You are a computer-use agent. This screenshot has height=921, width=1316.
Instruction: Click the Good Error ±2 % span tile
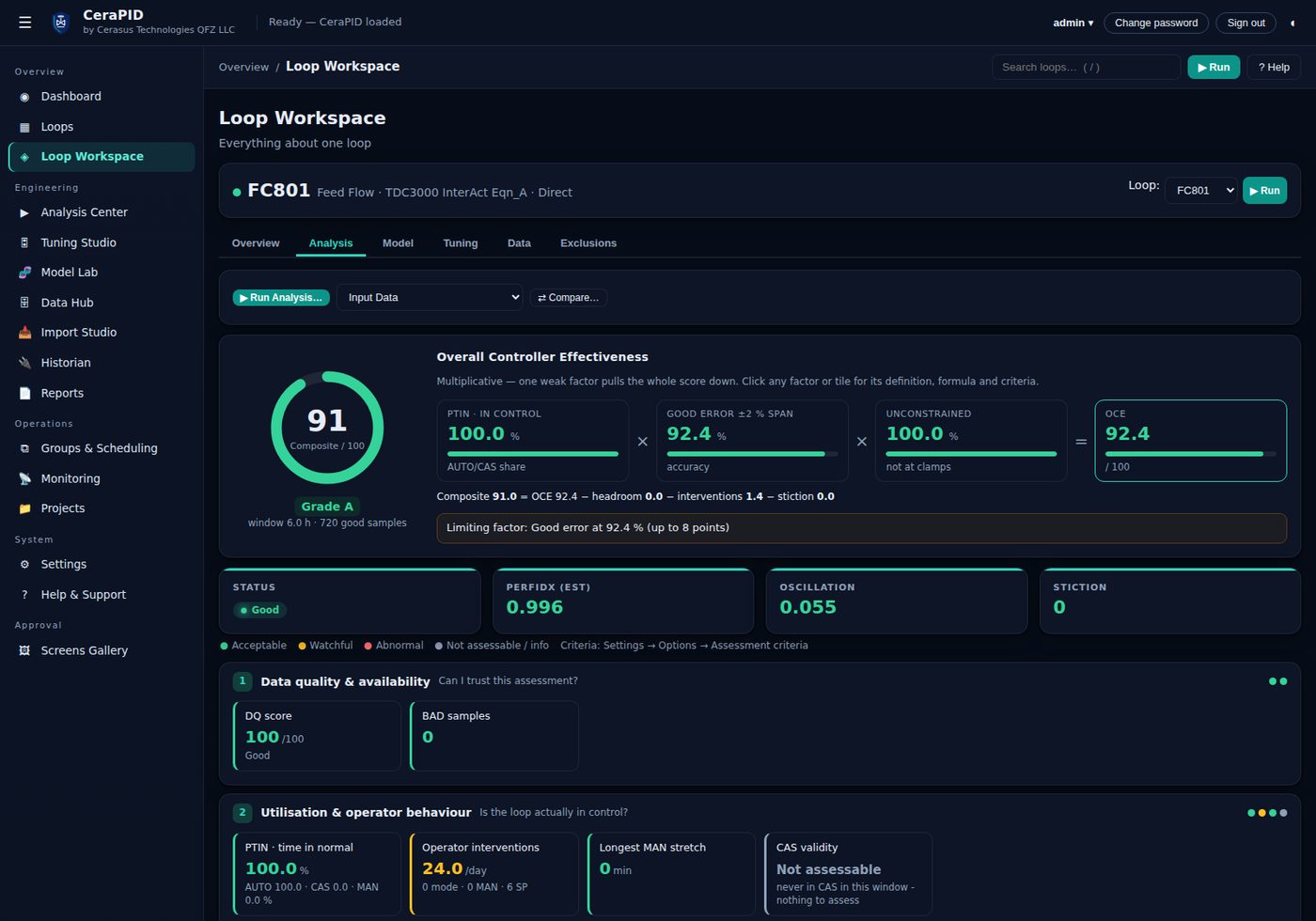tap(752, 441)
